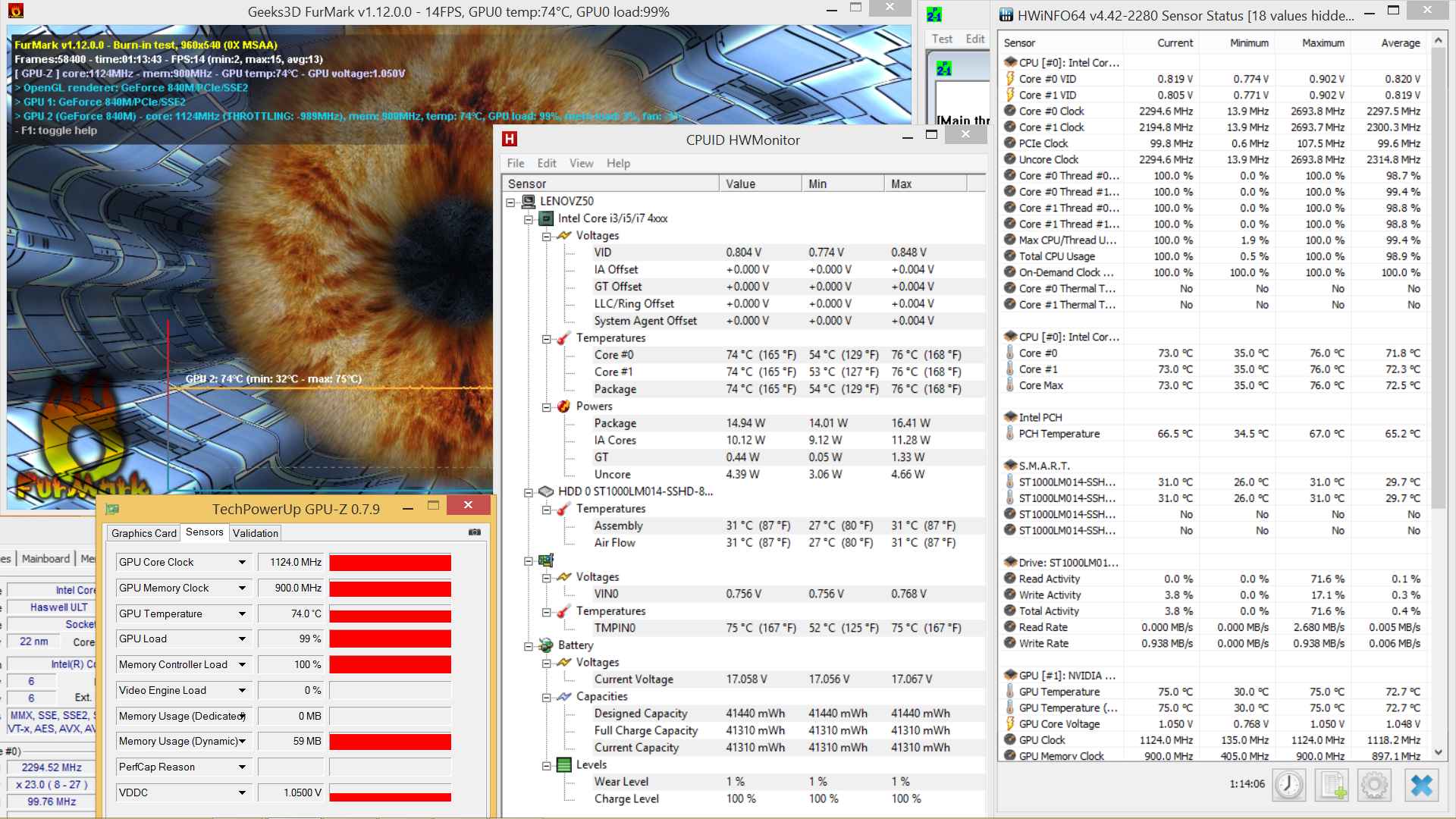1456x819 pixels.
Task: Click the GPU Core Clock red graph bar
Action: pos(390,563)
